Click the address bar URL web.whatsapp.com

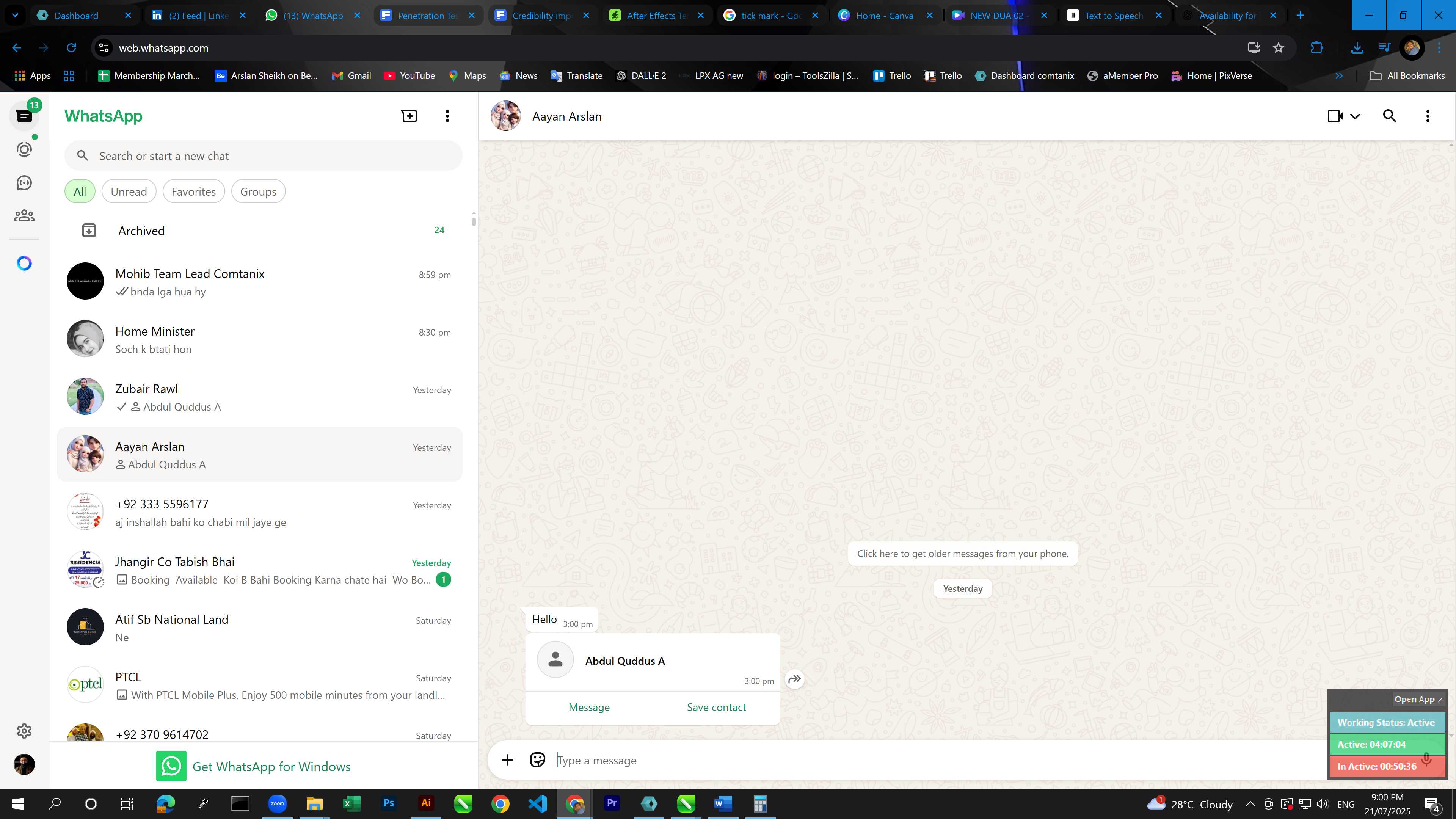click(x=163, y=48)
